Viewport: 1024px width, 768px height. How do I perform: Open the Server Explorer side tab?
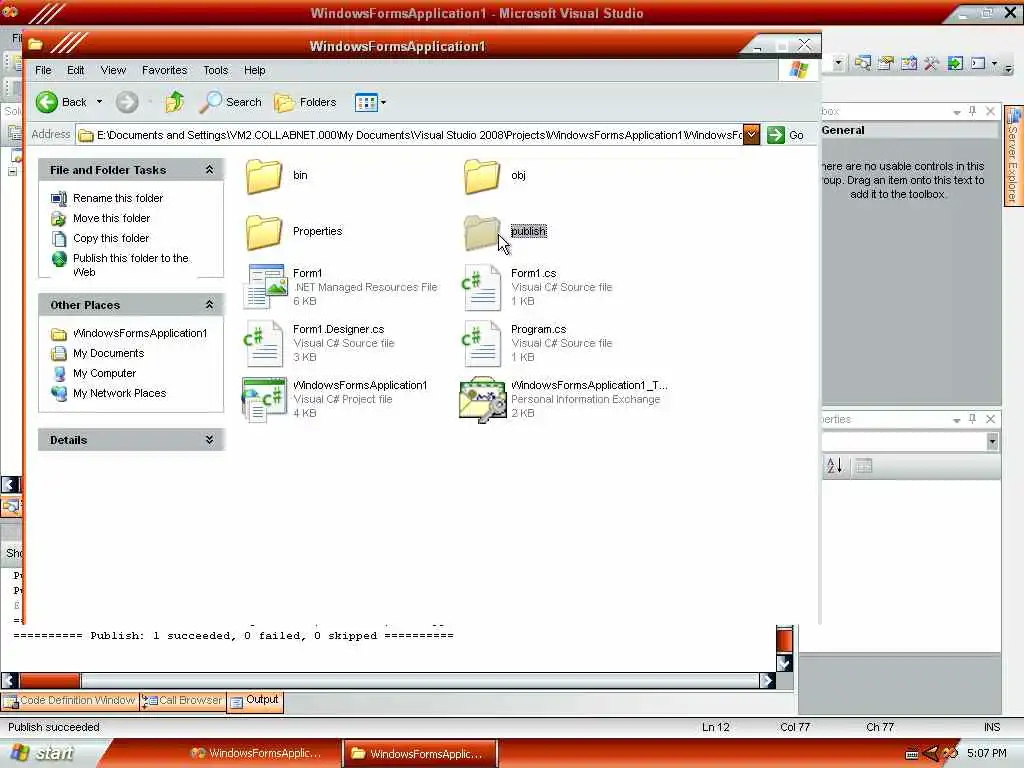click(x=1014, y=155)
